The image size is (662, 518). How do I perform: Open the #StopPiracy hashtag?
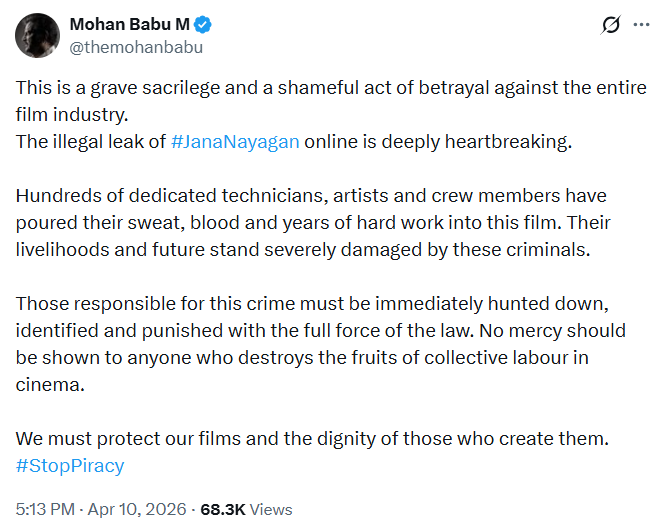(70, 465)
